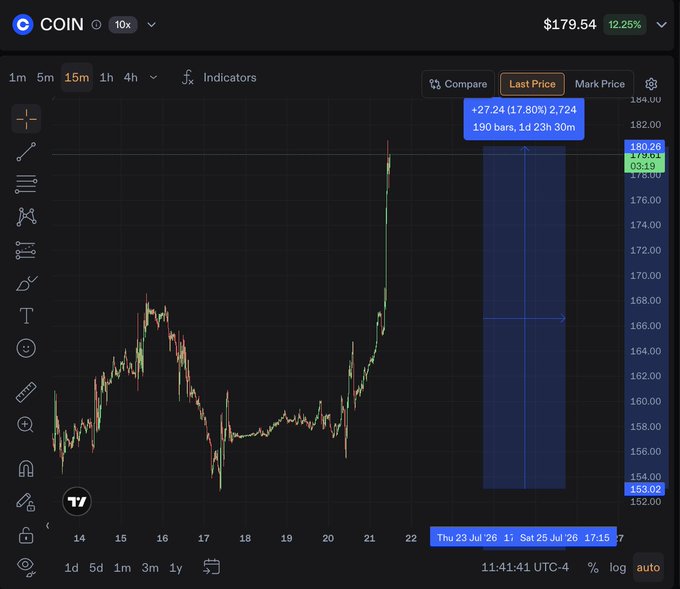The width and height of the screenshot is (680, 589).
Task: Select the brush drawing tool
Action: click(x=26, y=284)
